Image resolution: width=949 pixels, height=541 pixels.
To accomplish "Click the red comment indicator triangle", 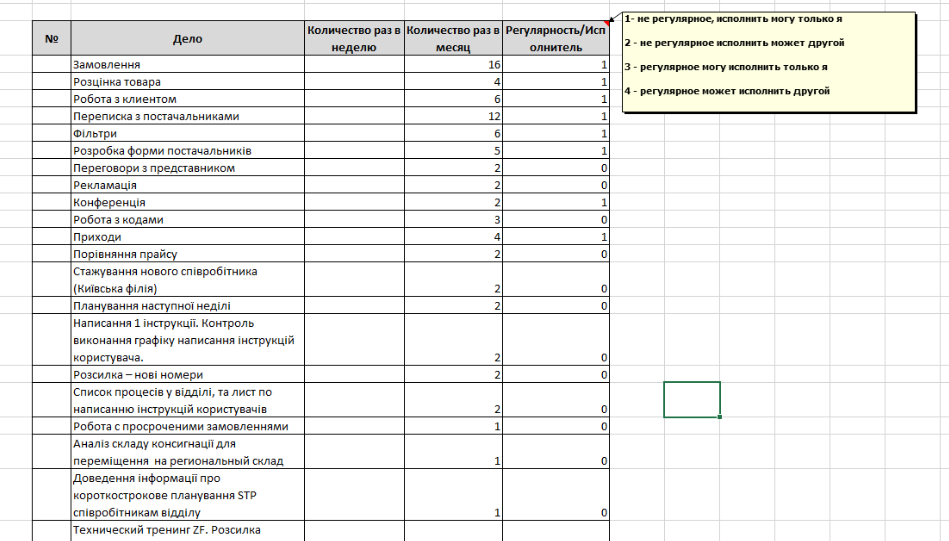I will (606, 24).
